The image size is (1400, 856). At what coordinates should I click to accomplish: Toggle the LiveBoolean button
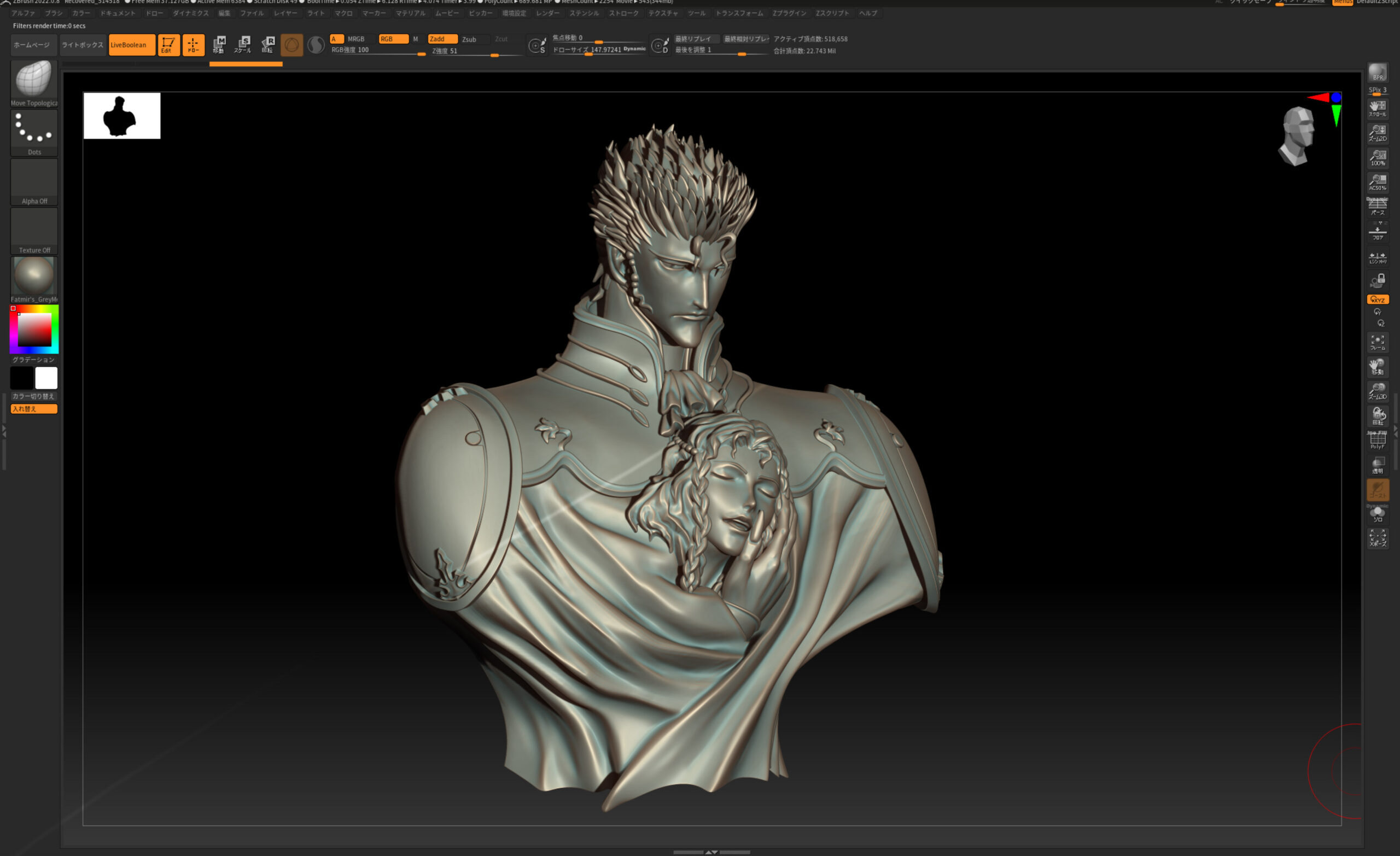tap(132, 45)
